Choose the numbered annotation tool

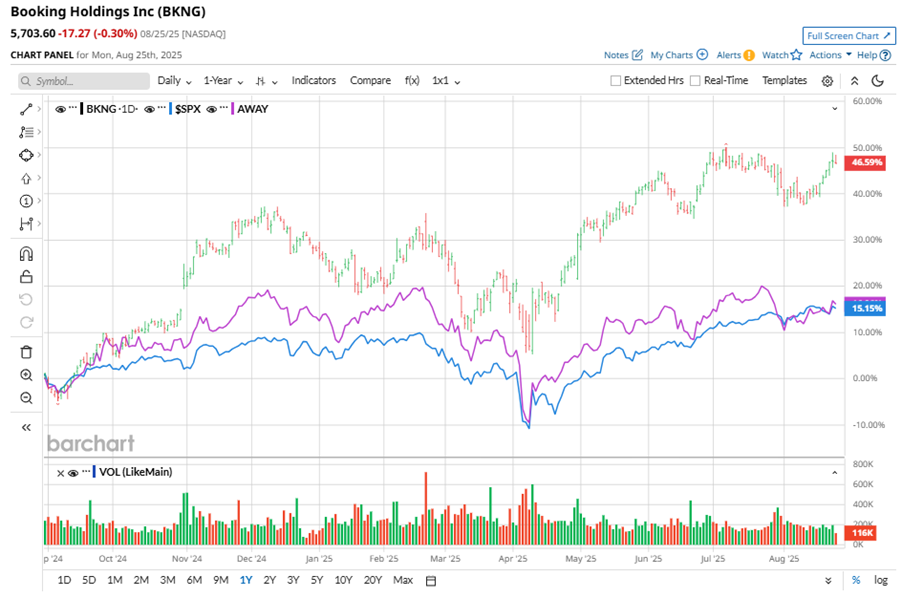click(26, 201)
